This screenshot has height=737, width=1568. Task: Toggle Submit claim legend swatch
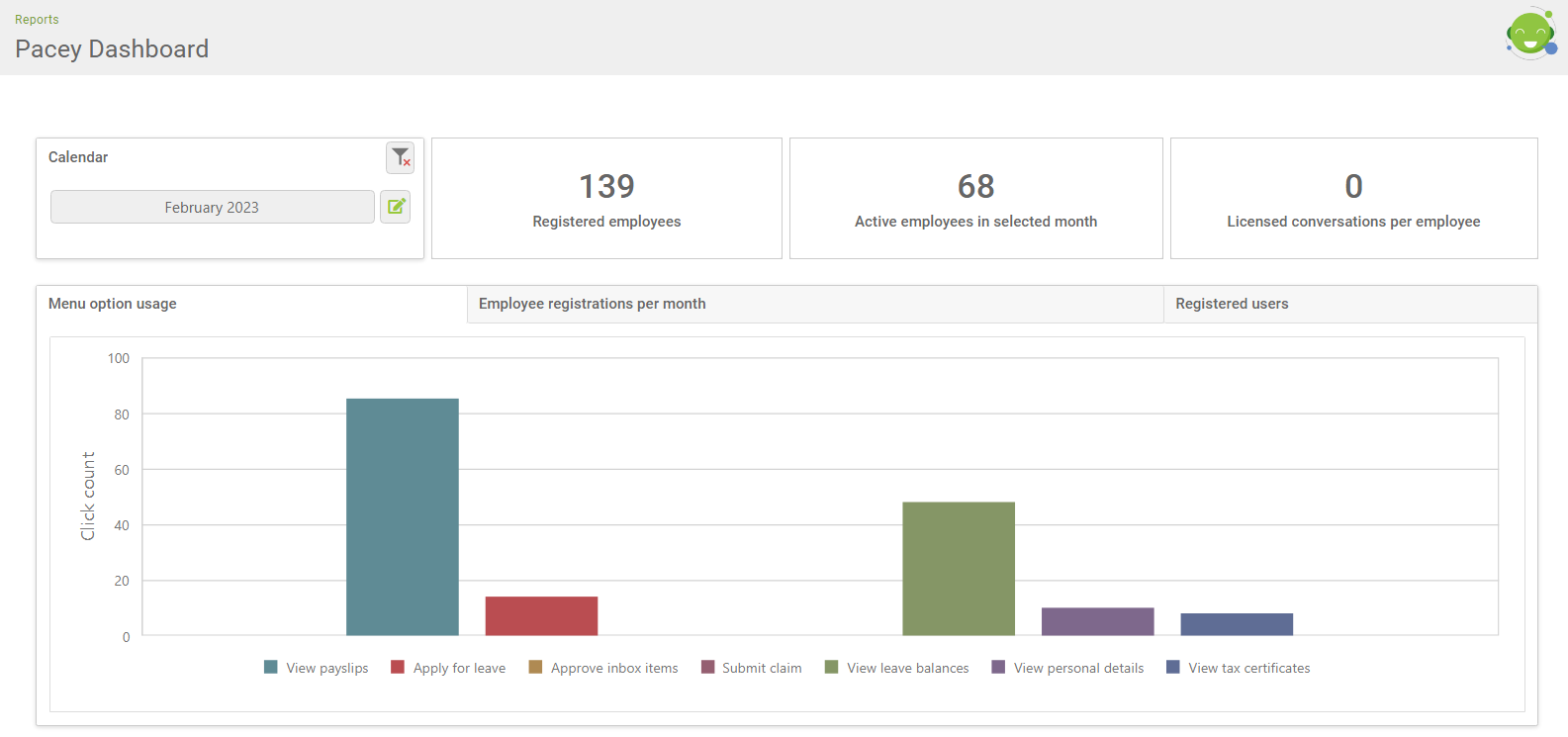(707, 668)
